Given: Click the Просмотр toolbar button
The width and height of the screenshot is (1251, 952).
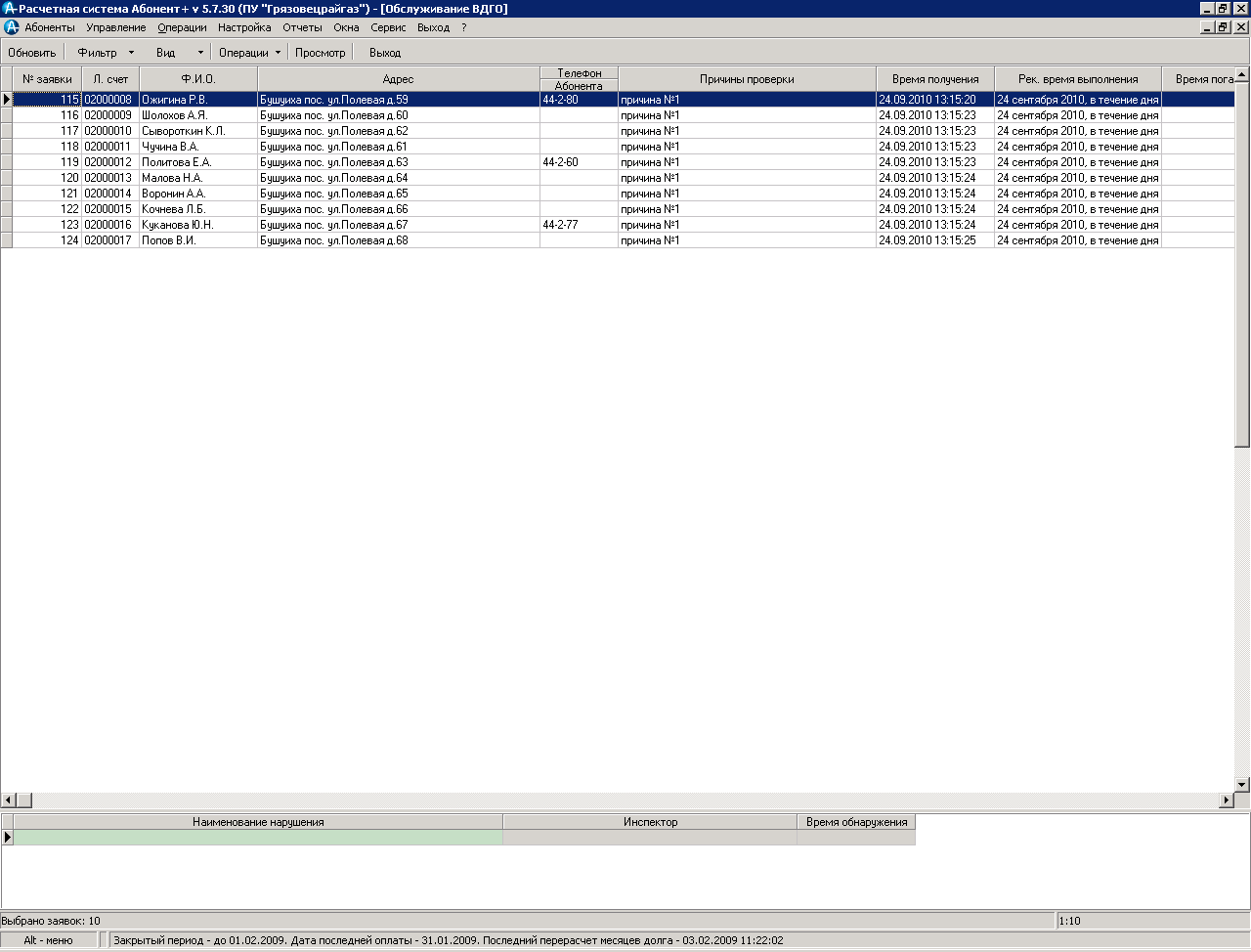Looking at the screenshot, I should 320,53.
